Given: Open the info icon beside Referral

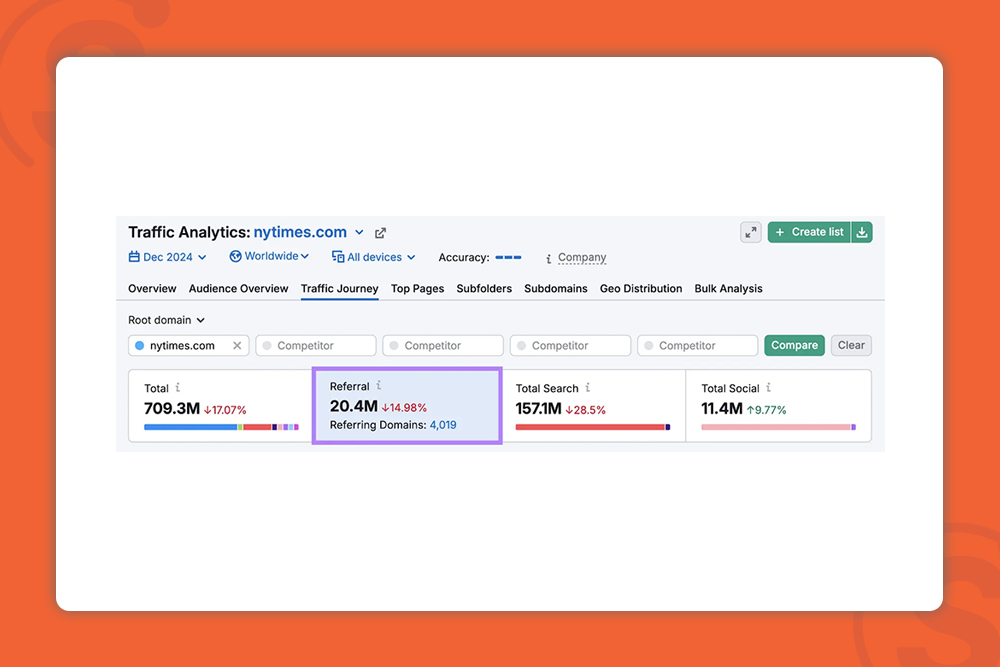Looking at the screenshot, I should (x=379, y=385).
